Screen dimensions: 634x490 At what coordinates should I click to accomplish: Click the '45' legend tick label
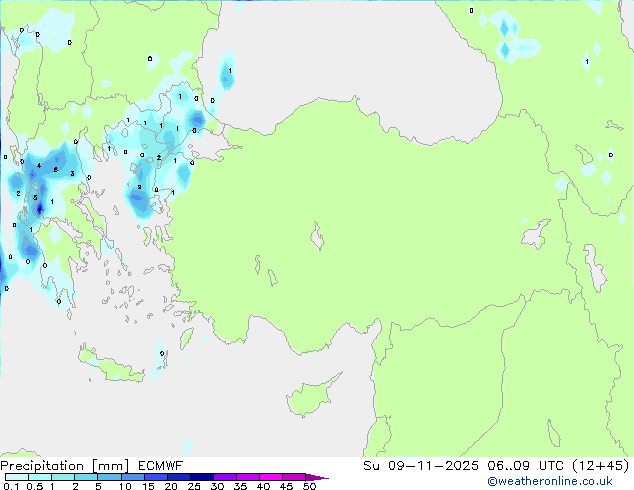point(286,486)
